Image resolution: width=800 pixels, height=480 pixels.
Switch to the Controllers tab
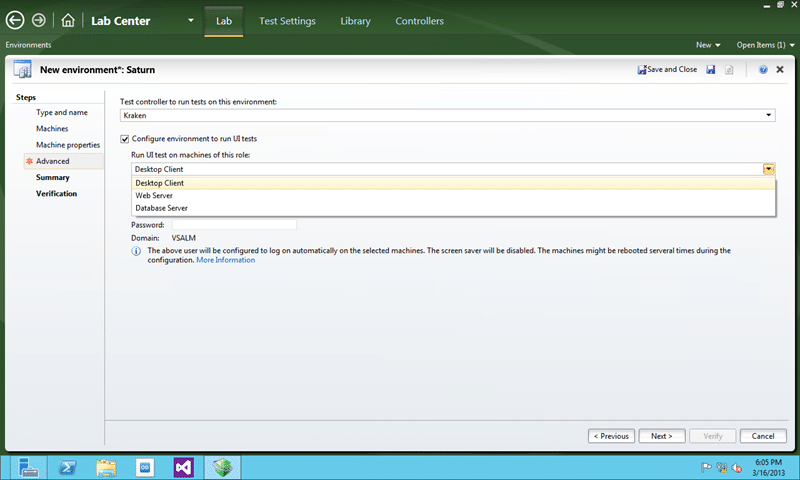coord(419,21)
